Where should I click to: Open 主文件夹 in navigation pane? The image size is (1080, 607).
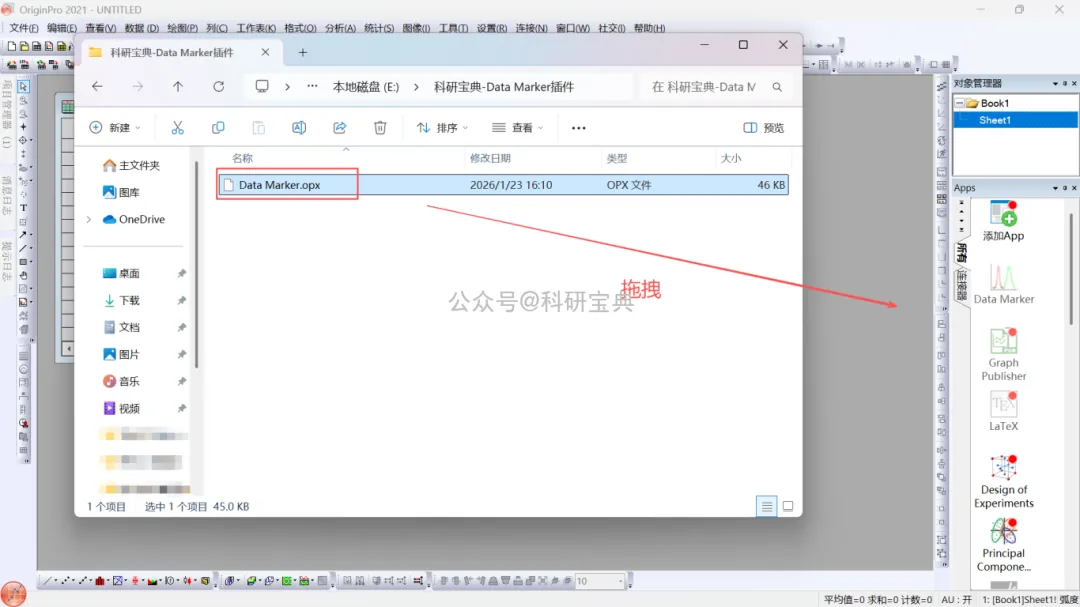pos(132,165)
